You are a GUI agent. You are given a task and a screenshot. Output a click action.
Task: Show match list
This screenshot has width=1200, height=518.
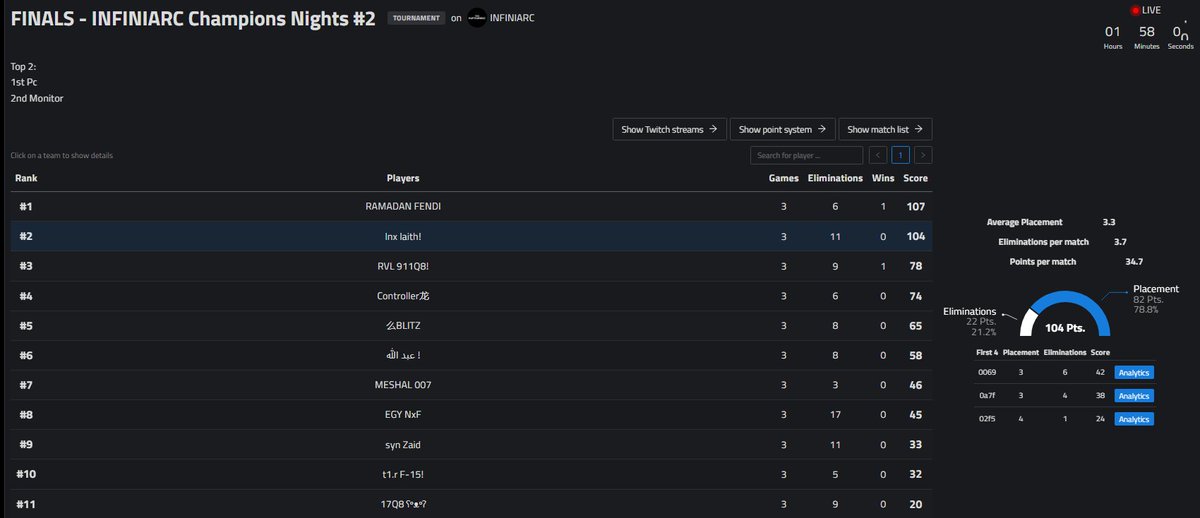[x=885, y=129]
